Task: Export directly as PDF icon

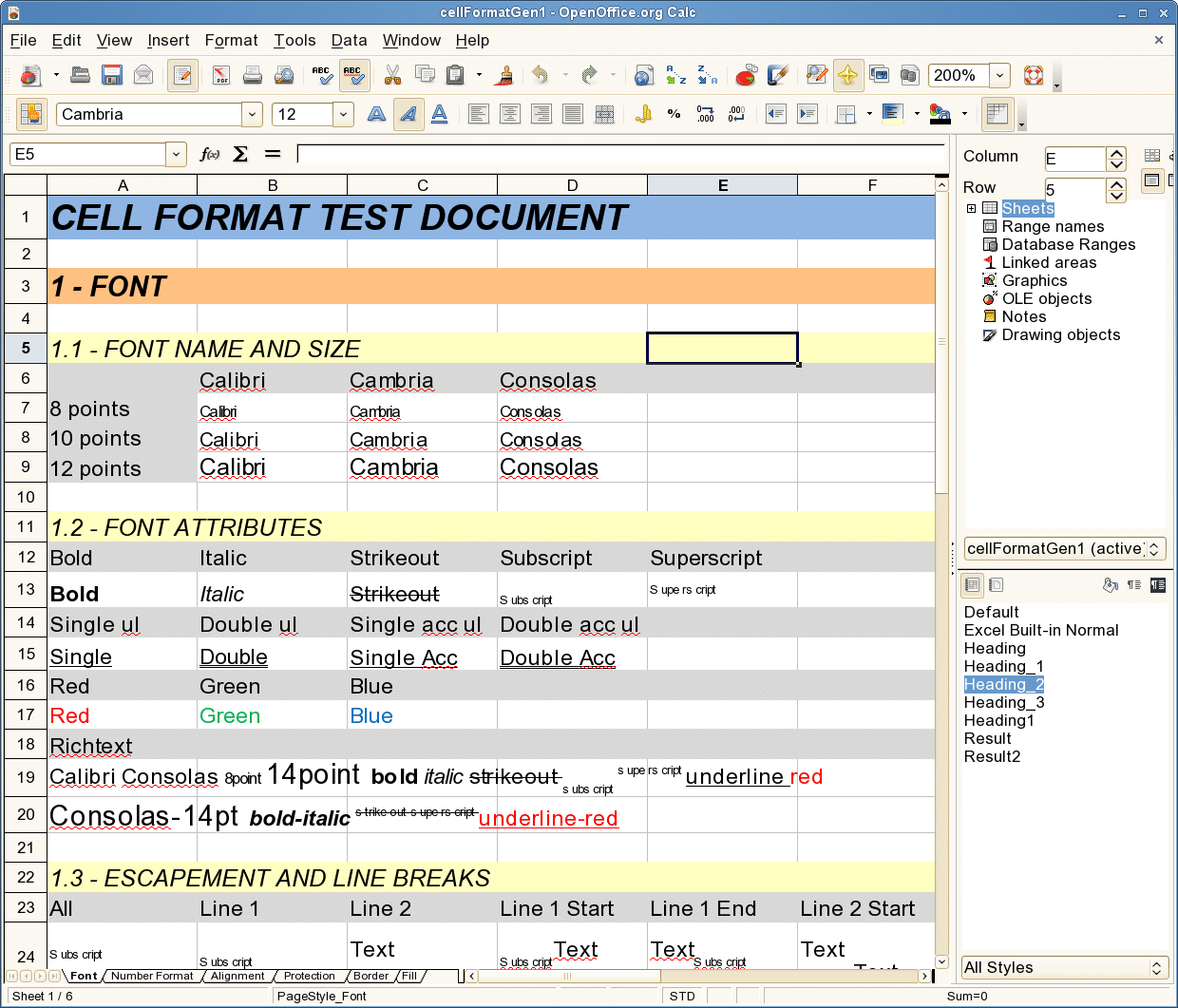Action: point(221,75)
